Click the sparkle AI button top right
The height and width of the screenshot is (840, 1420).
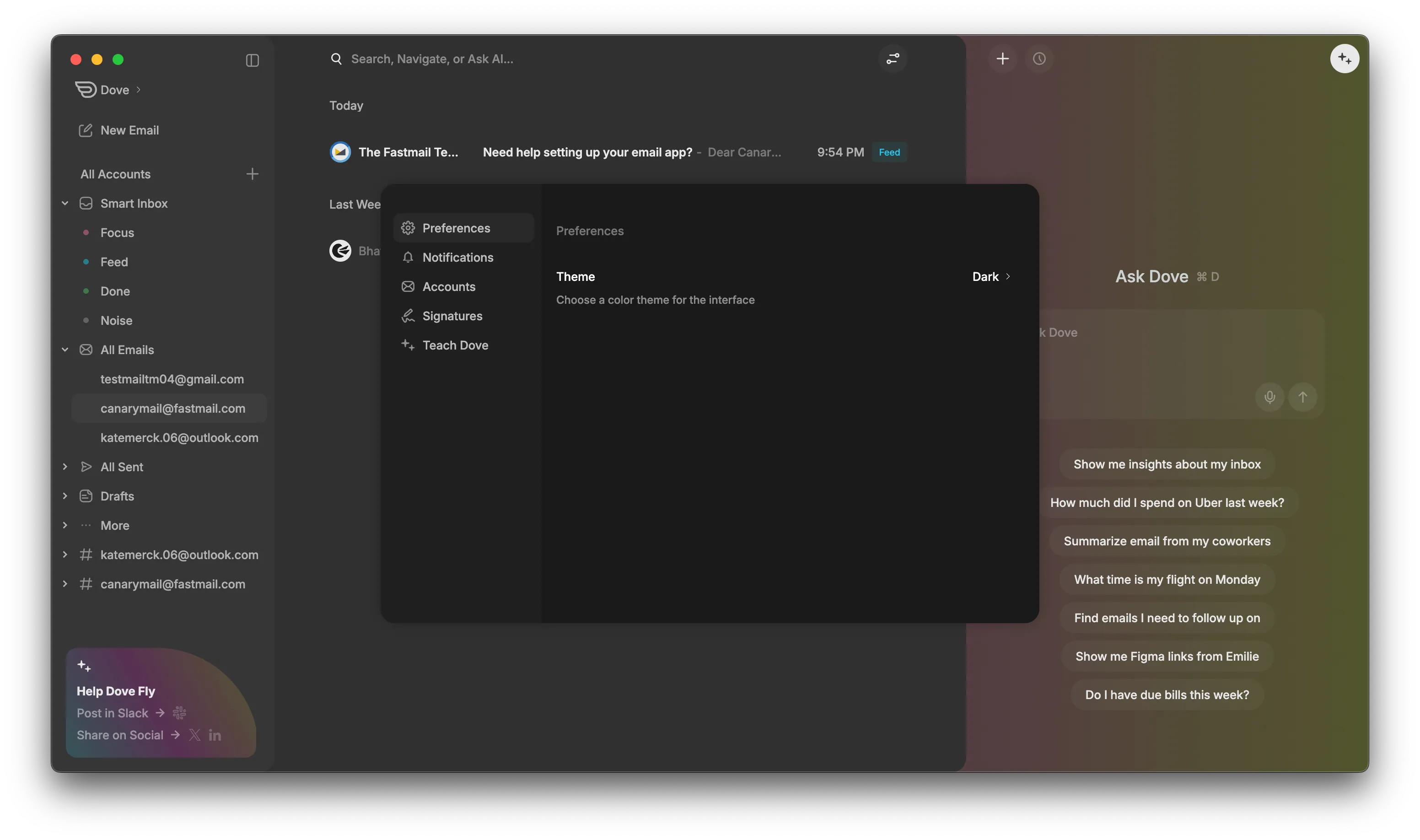(1344, 59)
